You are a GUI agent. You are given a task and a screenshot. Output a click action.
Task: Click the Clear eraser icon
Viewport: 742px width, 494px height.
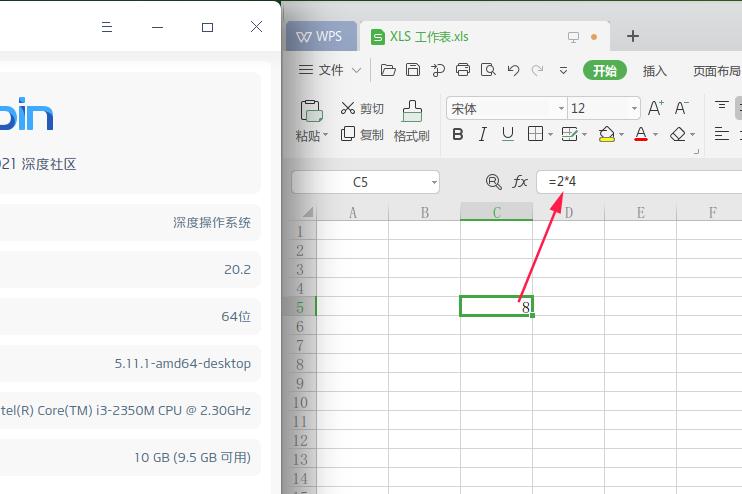click(678, 134)
